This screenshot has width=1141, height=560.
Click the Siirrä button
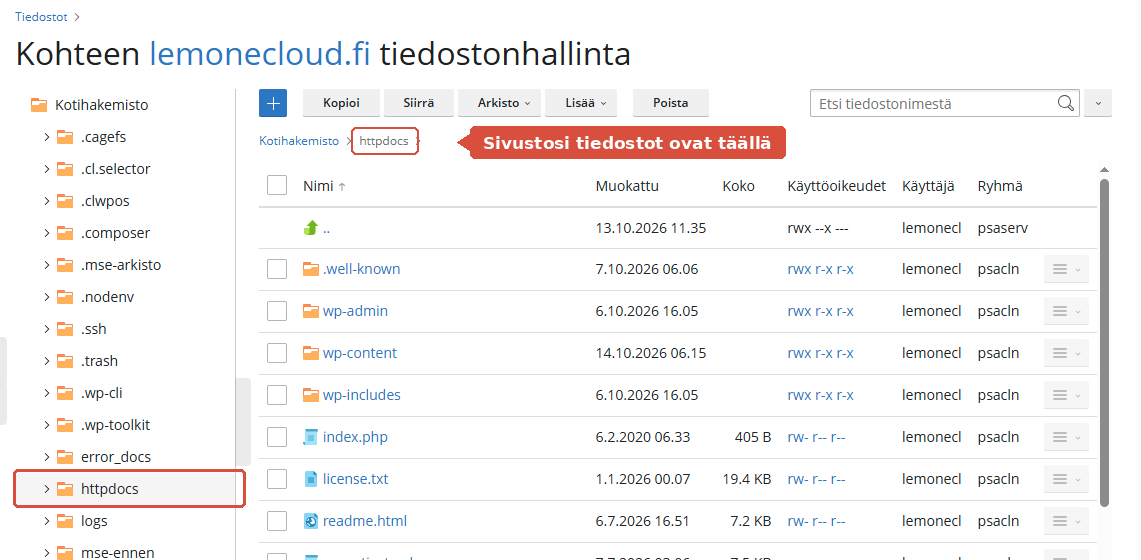point(419,103)
